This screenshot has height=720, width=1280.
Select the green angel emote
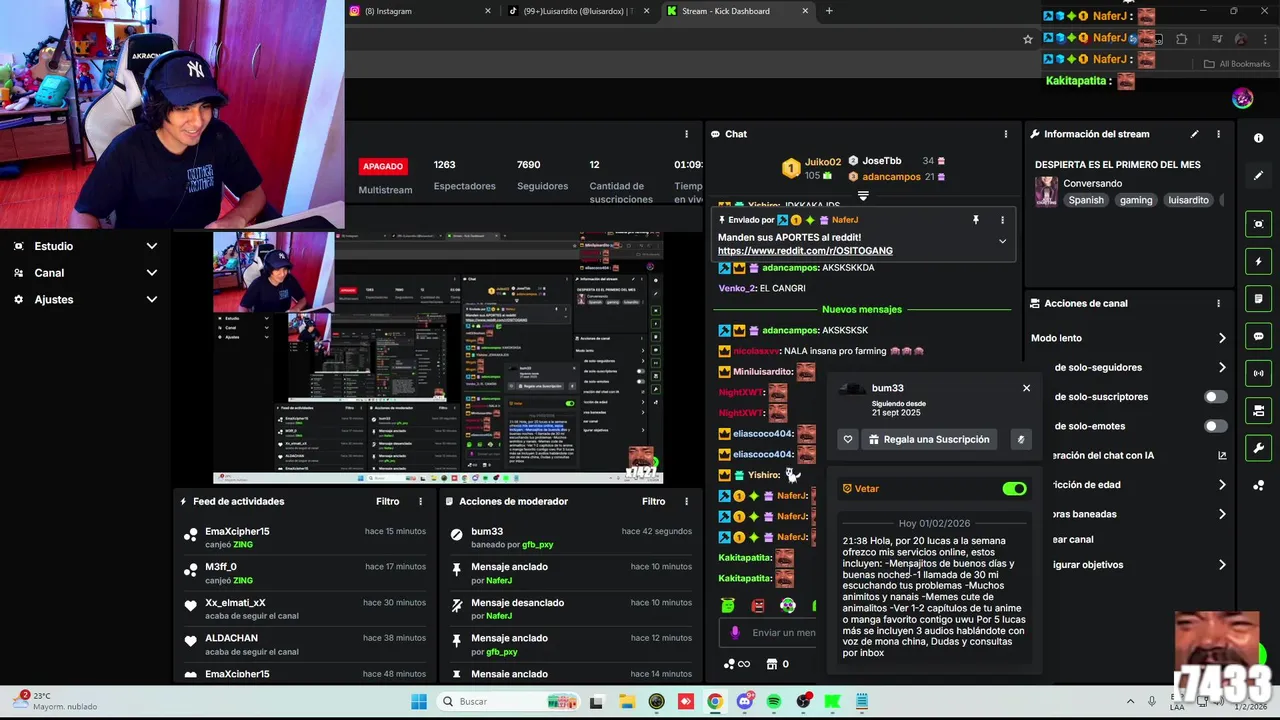(728, 606)
